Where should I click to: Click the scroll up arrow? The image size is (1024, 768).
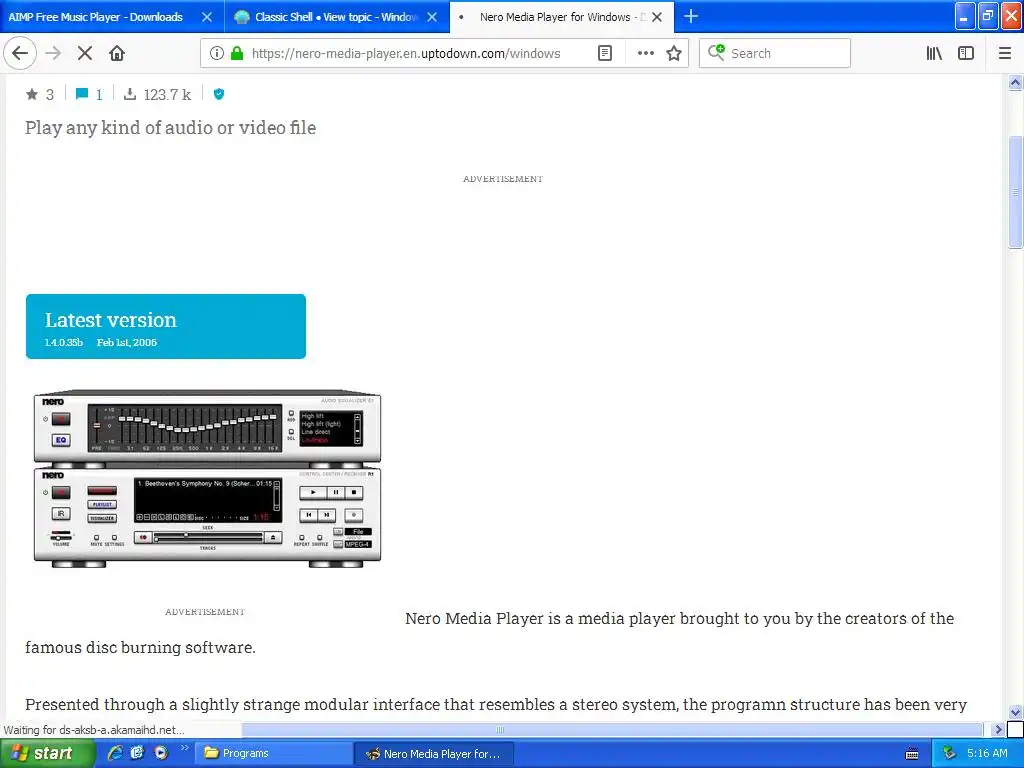1015,82
